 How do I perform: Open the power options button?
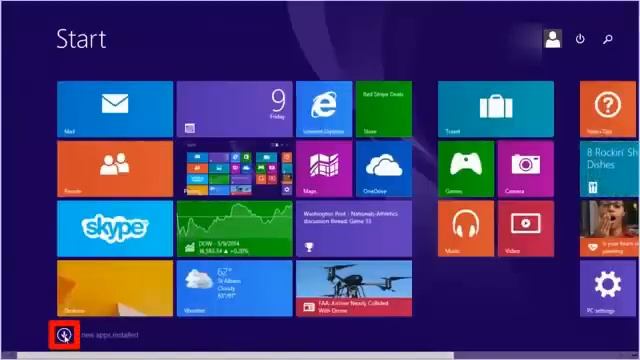[580, 39]
